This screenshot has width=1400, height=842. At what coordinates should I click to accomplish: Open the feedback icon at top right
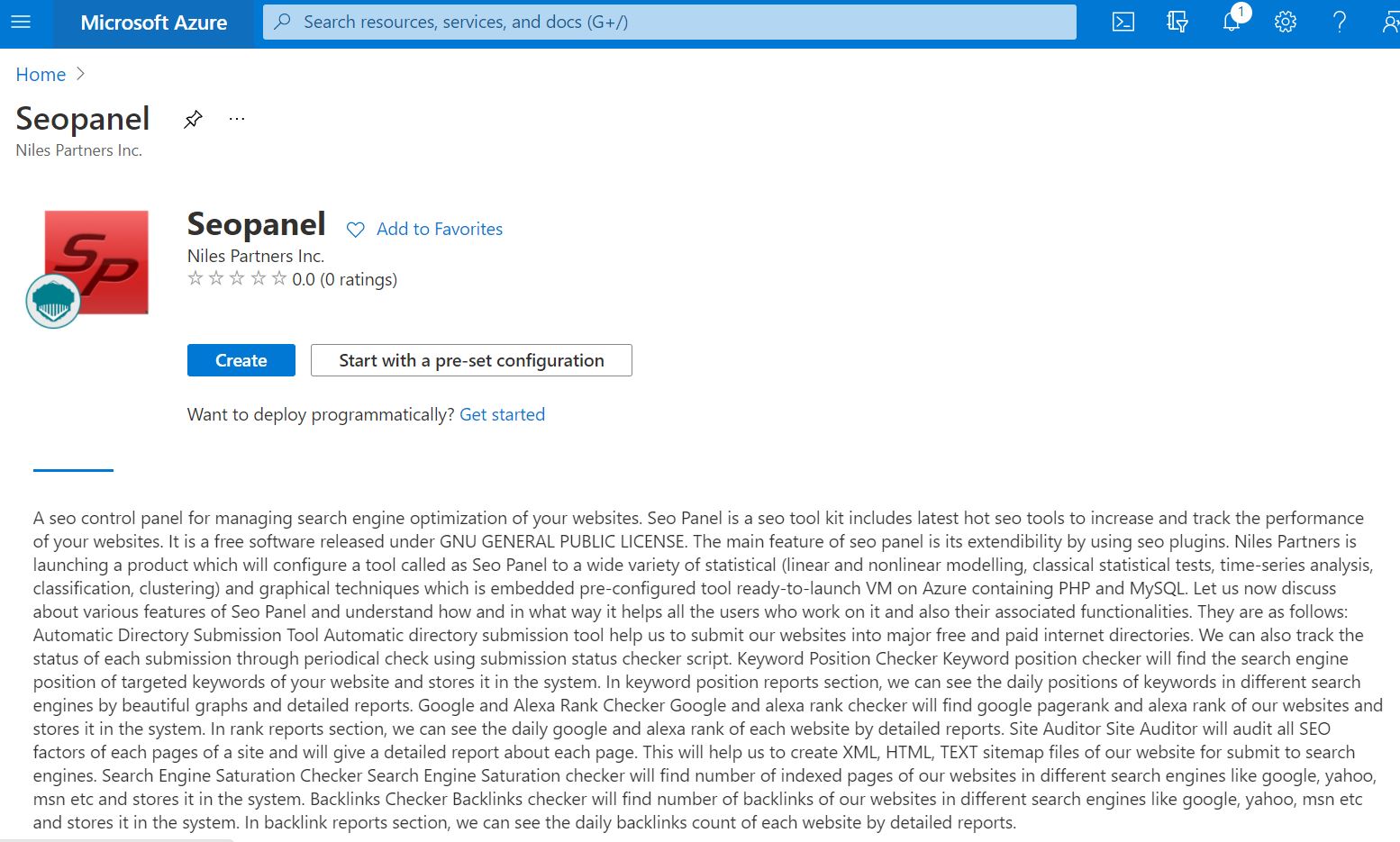pyautogui.click(x=1389, y=22)
